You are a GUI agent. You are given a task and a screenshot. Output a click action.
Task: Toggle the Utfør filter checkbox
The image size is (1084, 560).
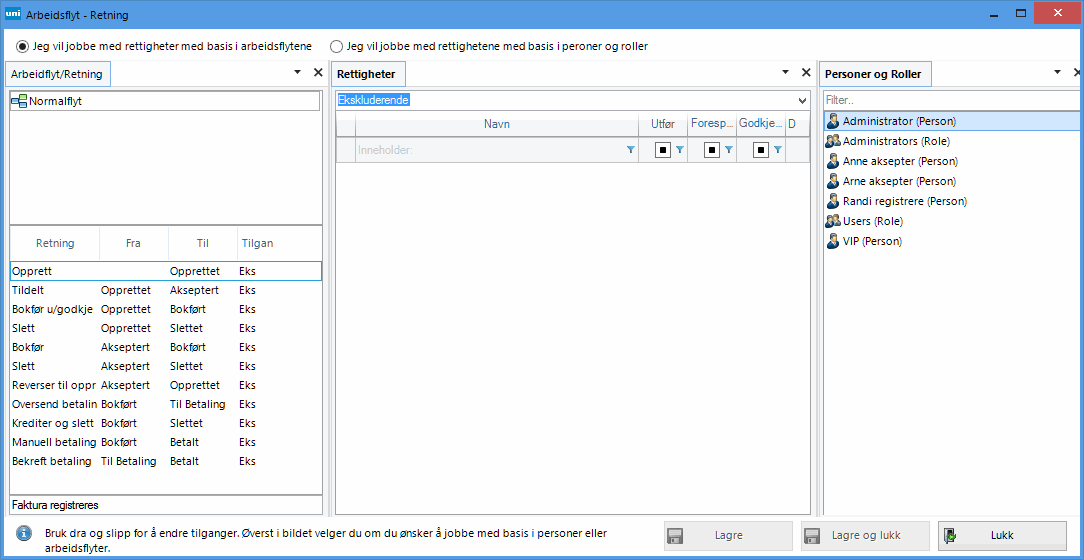pos(662,150)
